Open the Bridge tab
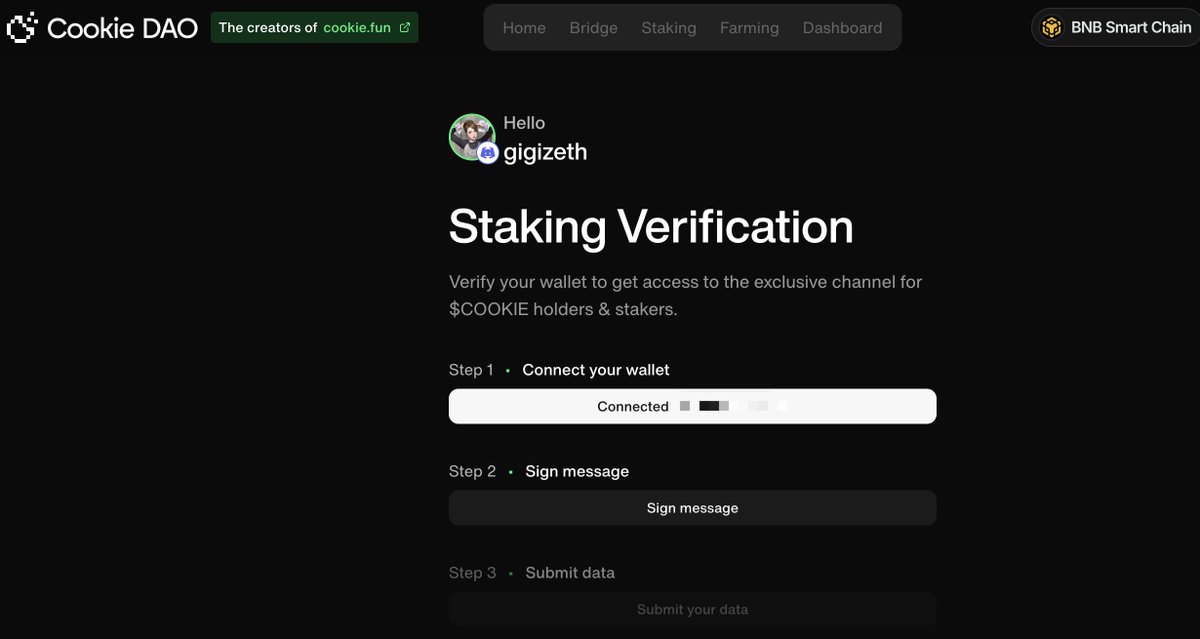Viewport: 1200px width, 639px height. click(x=593, y=28)
